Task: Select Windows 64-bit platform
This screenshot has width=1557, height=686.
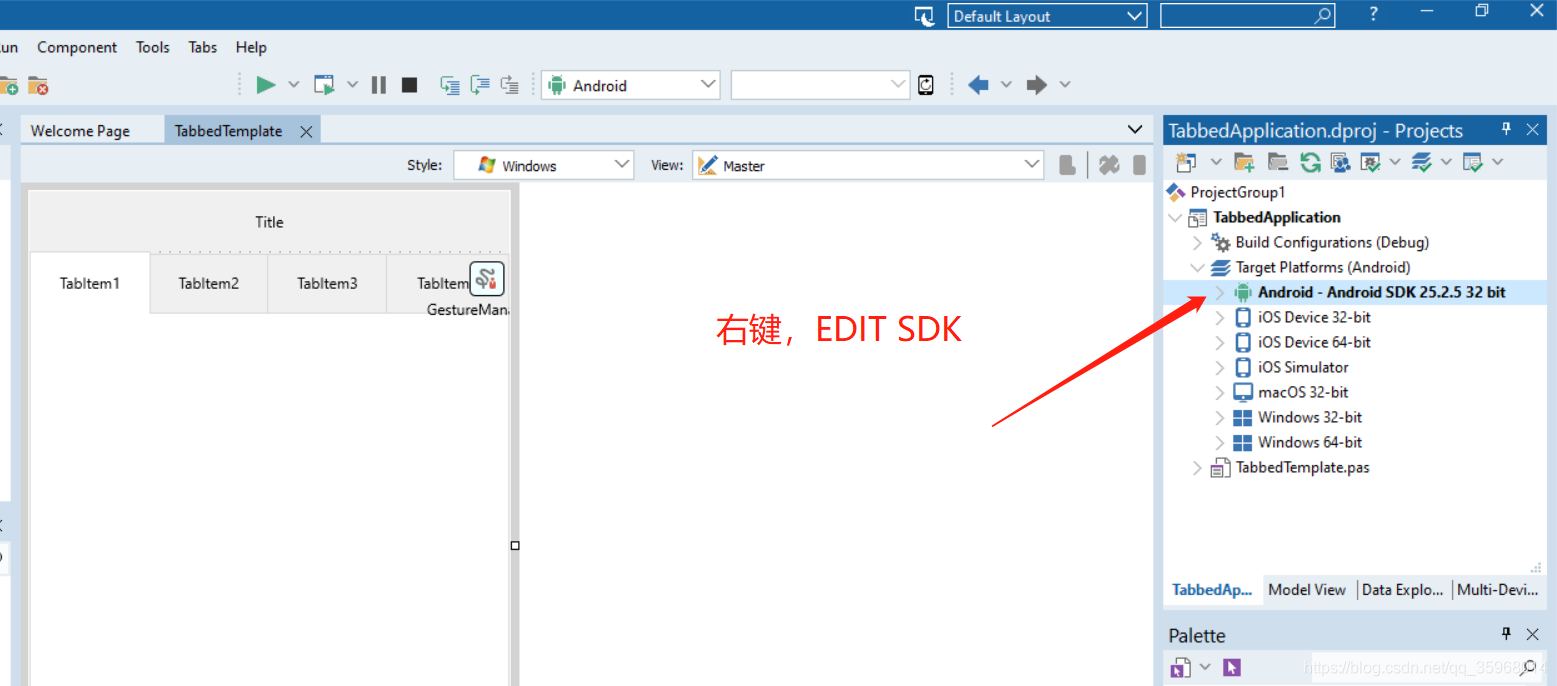Action: [1310, 442]
